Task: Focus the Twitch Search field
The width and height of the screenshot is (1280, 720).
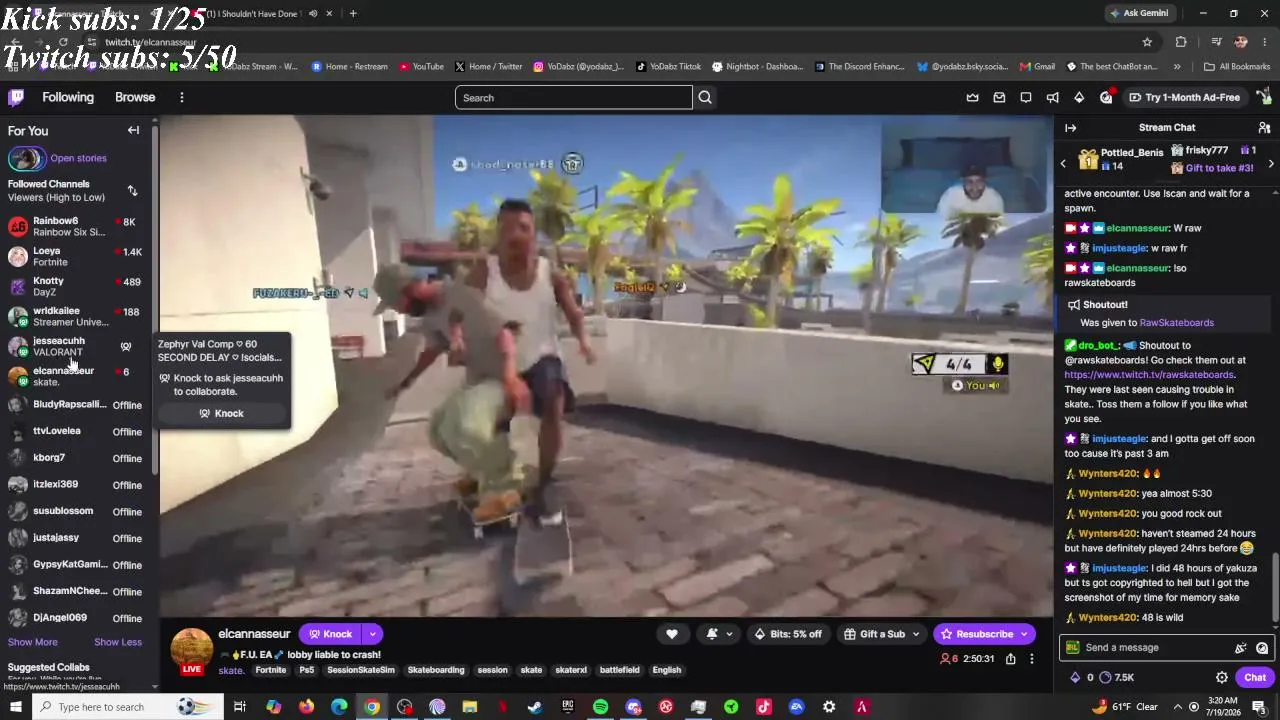Action: tap(574, 97)
